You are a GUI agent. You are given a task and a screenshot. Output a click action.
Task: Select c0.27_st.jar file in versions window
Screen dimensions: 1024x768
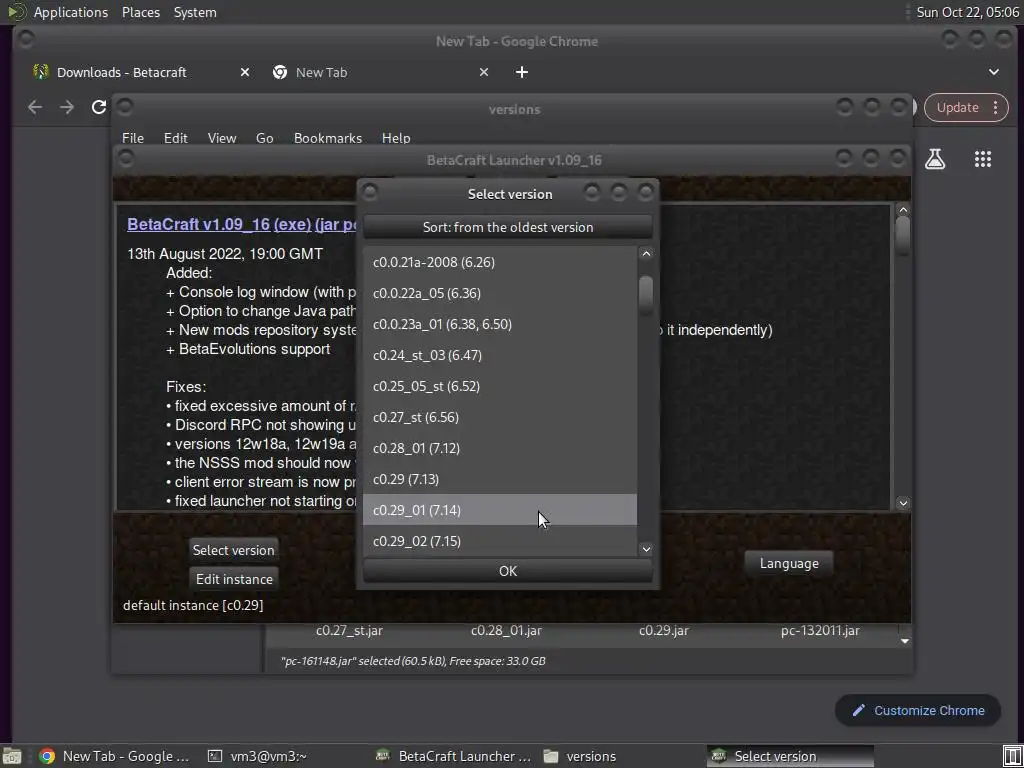tap(349, 631)
